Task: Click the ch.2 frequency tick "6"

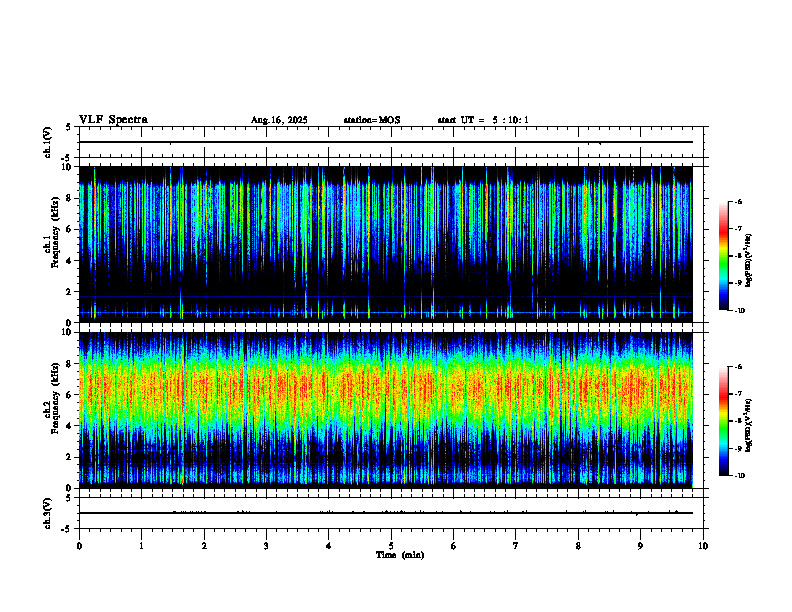Action: click(x=70, y=395)
